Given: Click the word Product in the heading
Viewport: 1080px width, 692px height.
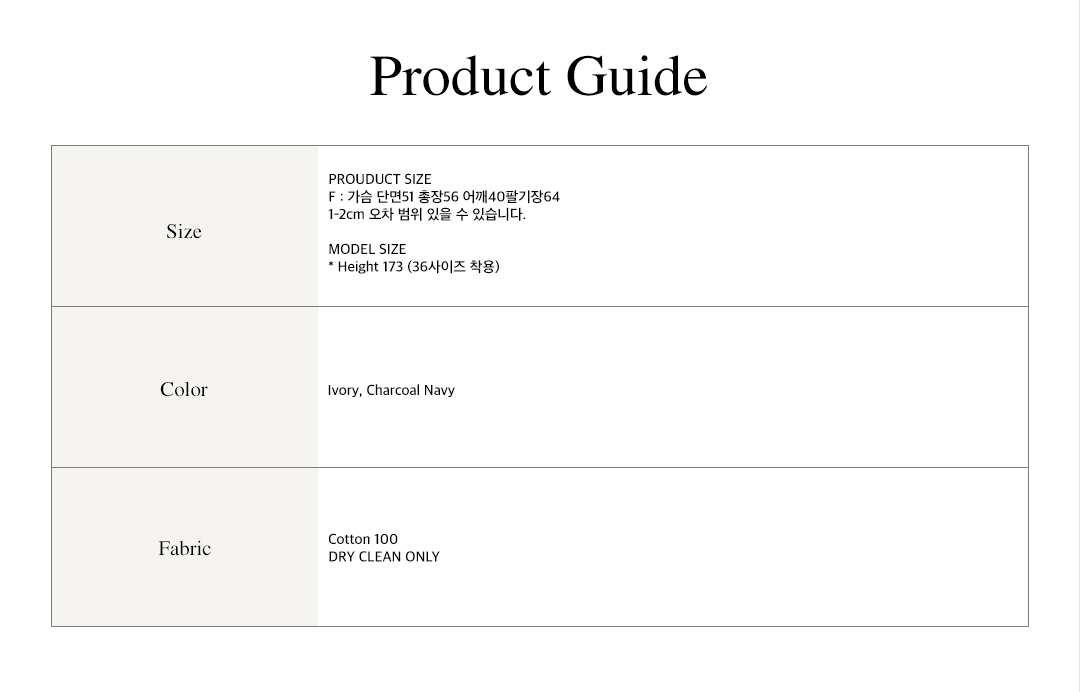Looking at the screenshot, I should pyautogui.click(x=460, y=76).
